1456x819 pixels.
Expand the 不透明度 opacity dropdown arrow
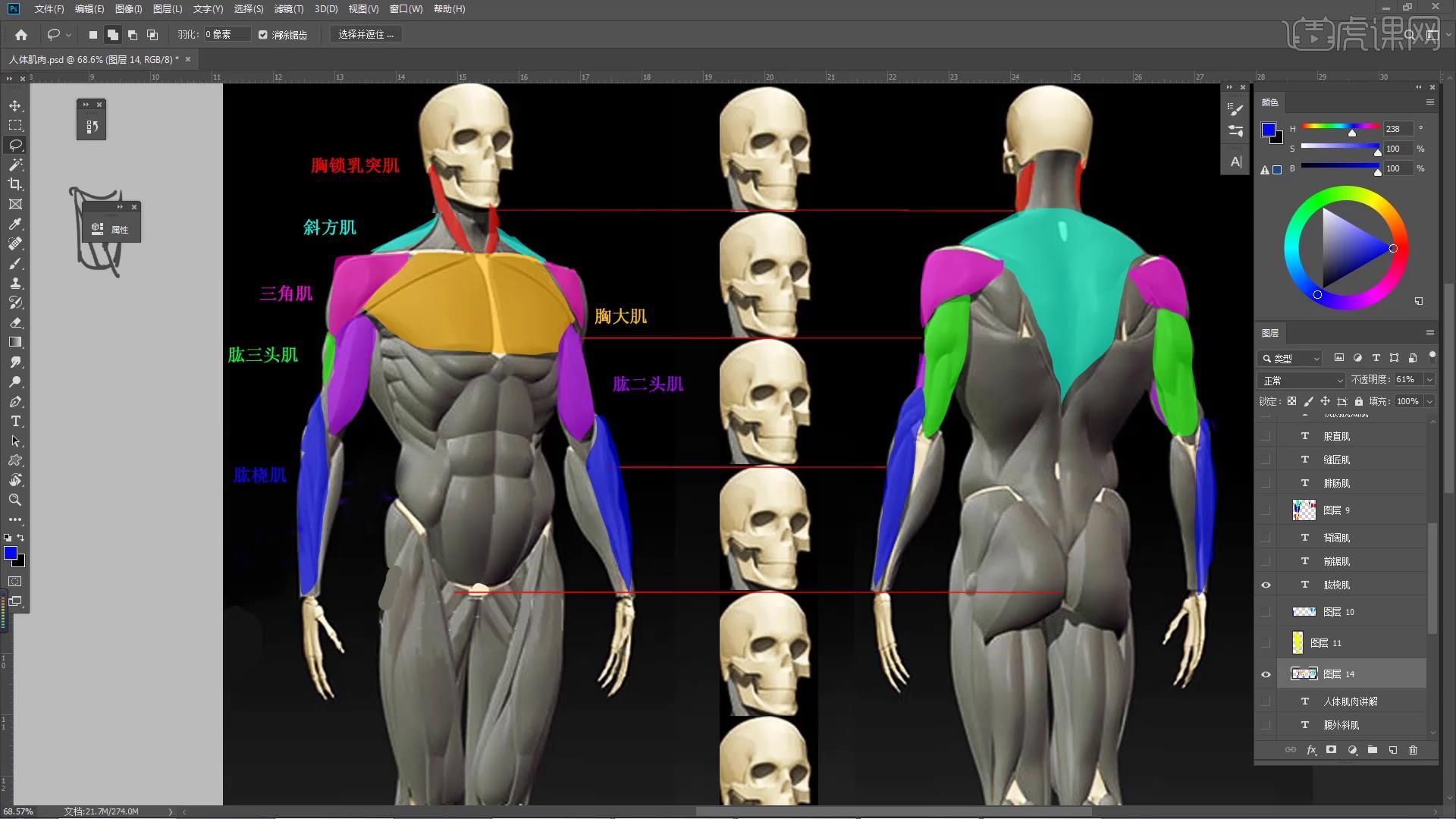point(1429,379)
